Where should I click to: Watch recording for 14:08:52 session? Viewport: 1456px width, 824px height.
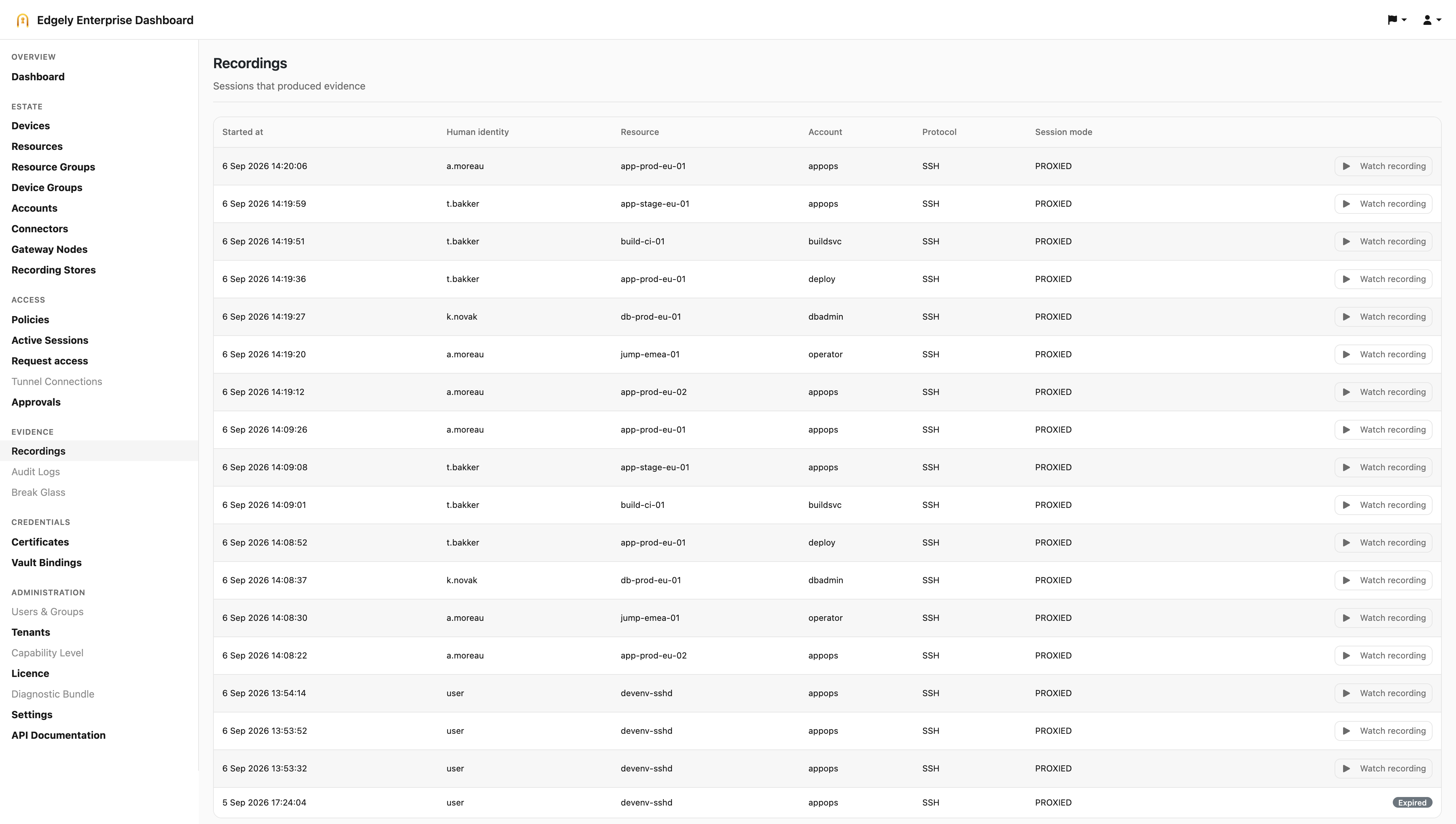(1383, 543)
